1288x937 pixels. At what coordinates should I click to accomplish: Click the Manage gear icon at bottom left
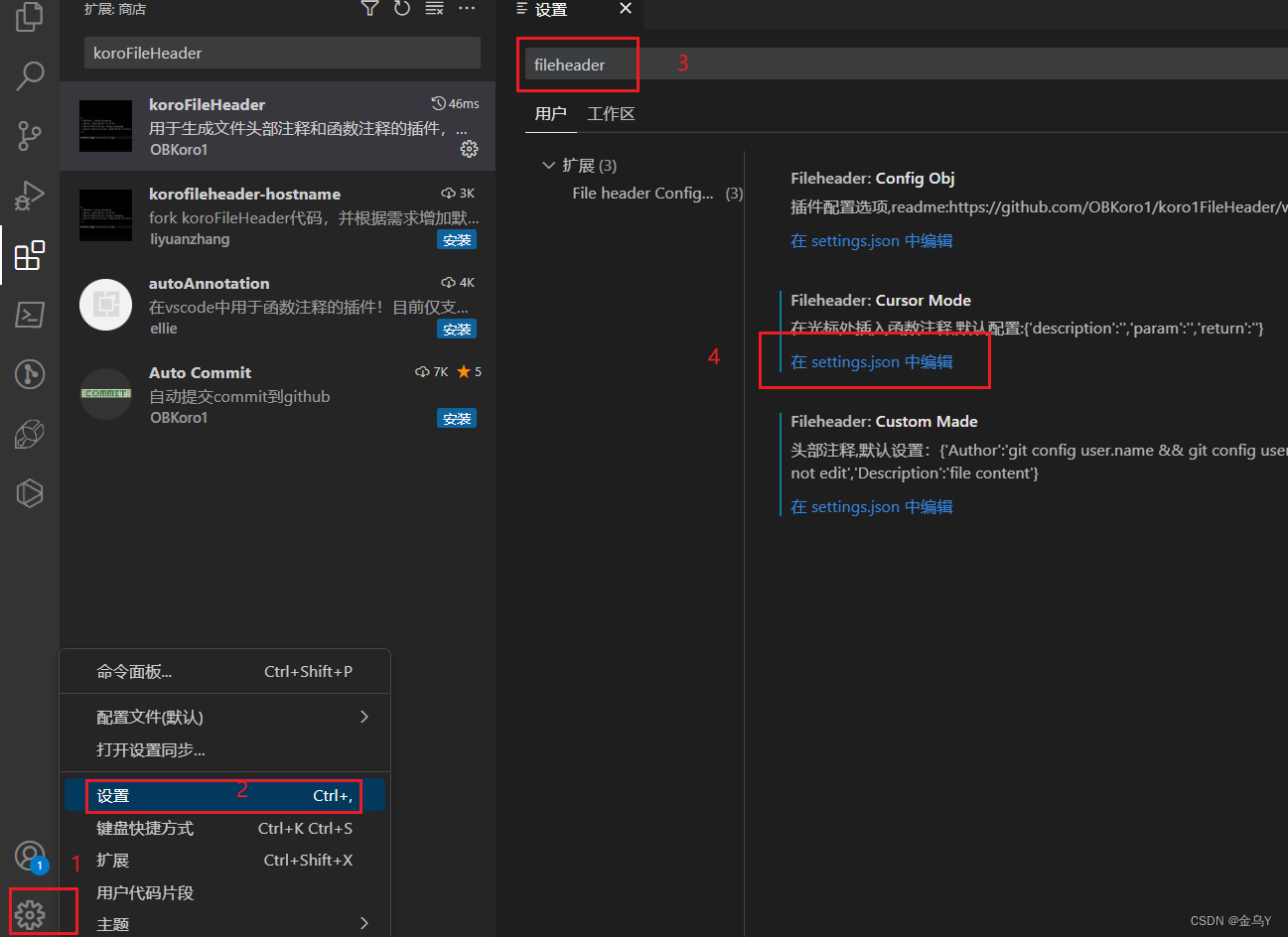click(x=30, y=914)
